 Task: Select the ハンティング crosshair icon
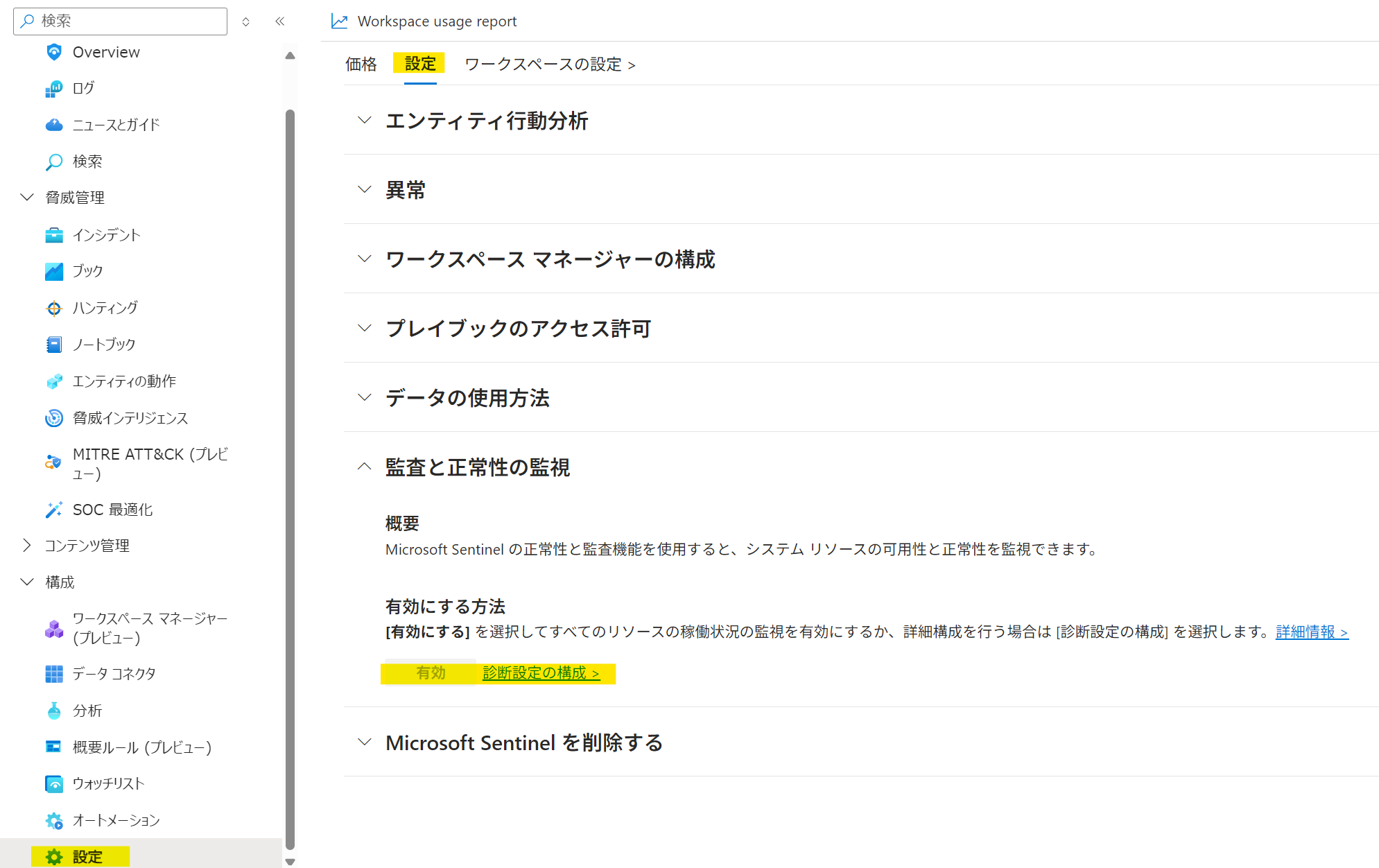coord(54,309)
